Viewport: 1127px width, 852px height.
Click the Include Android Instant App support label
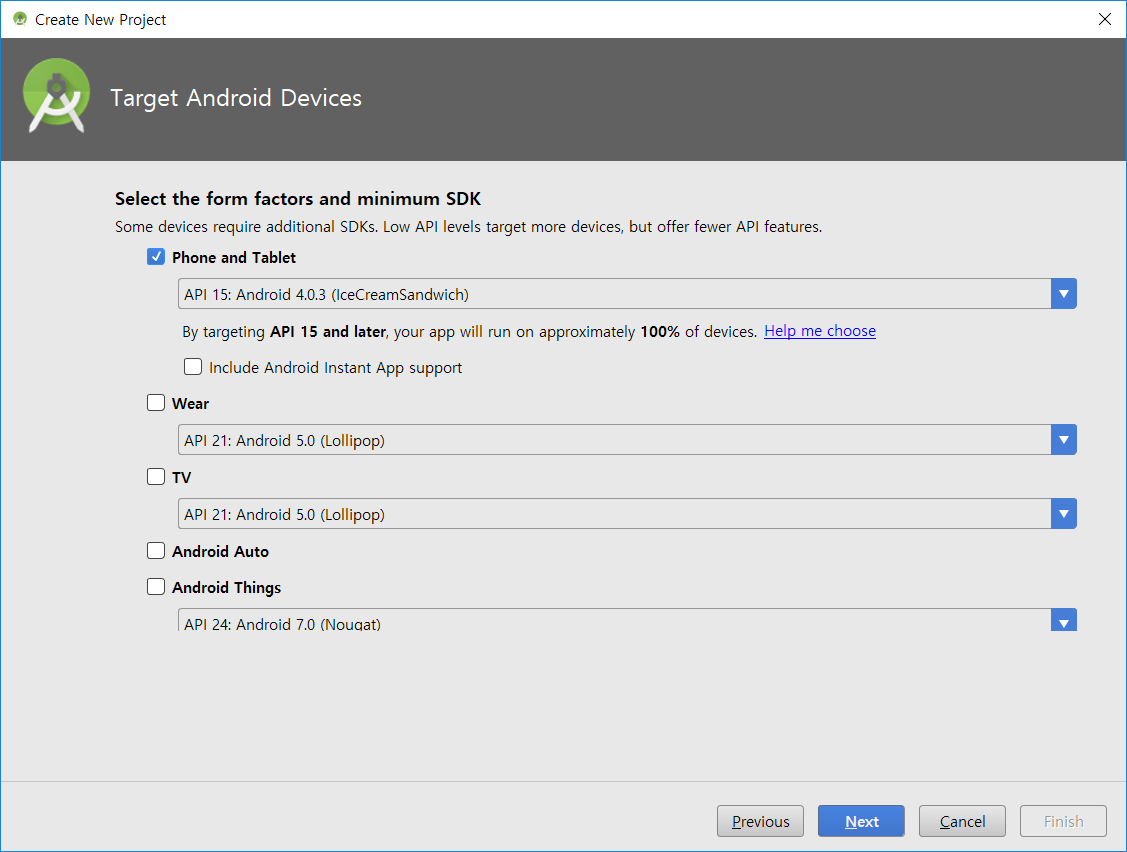(335, 367)
